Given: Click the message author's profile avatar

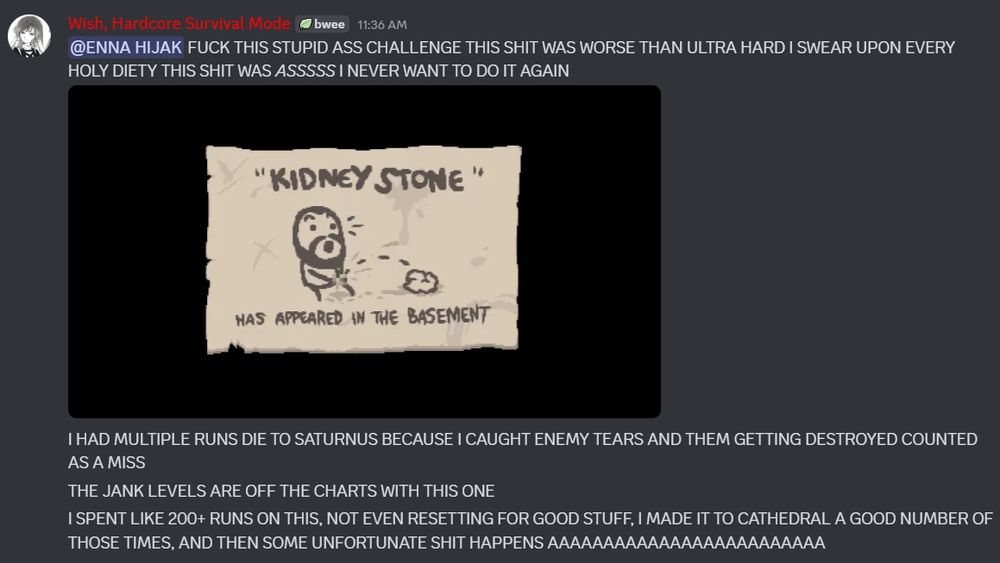Looking at the screenshot, I should pyautogui.click(x=29, y=36).
